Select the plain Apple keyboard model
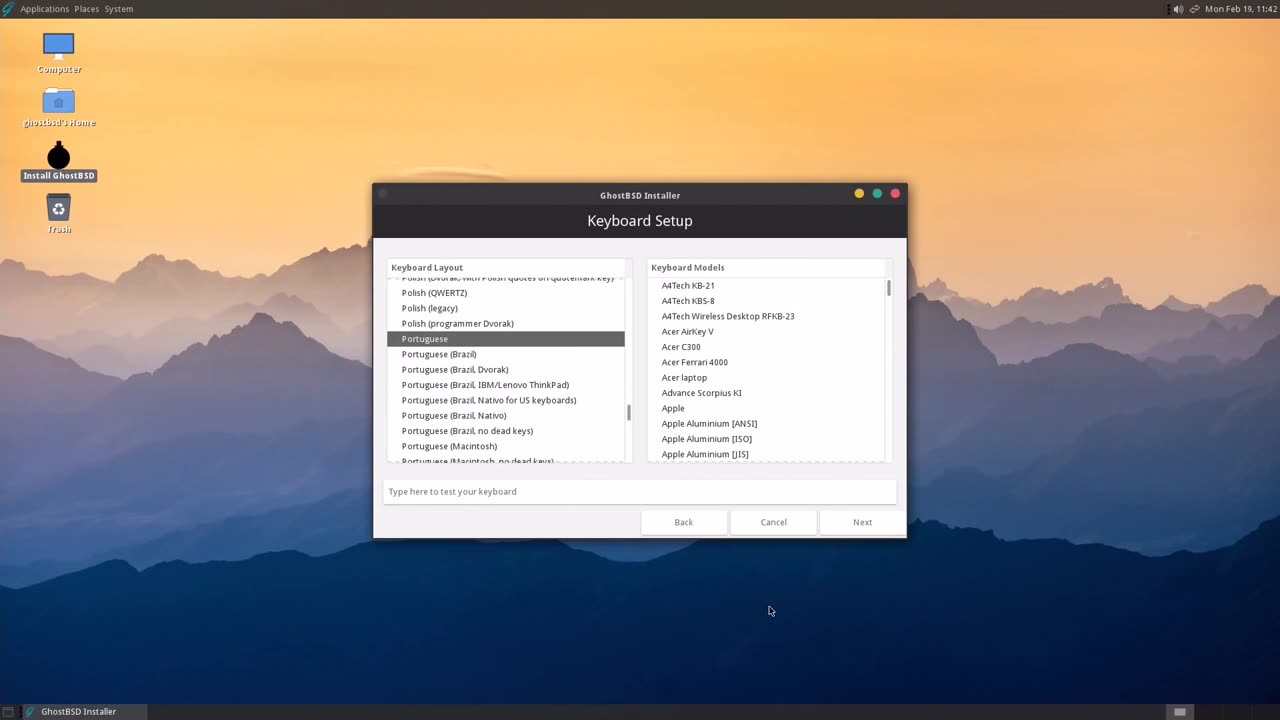Screen dimensions: 1280x720 point(765,408)
